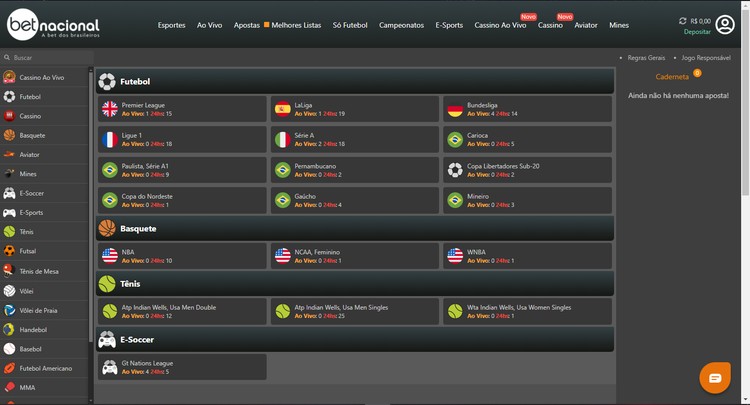Screen dimensions: 750x405
Task: Open Esportes in the top menu
Action: coord(171,25)
